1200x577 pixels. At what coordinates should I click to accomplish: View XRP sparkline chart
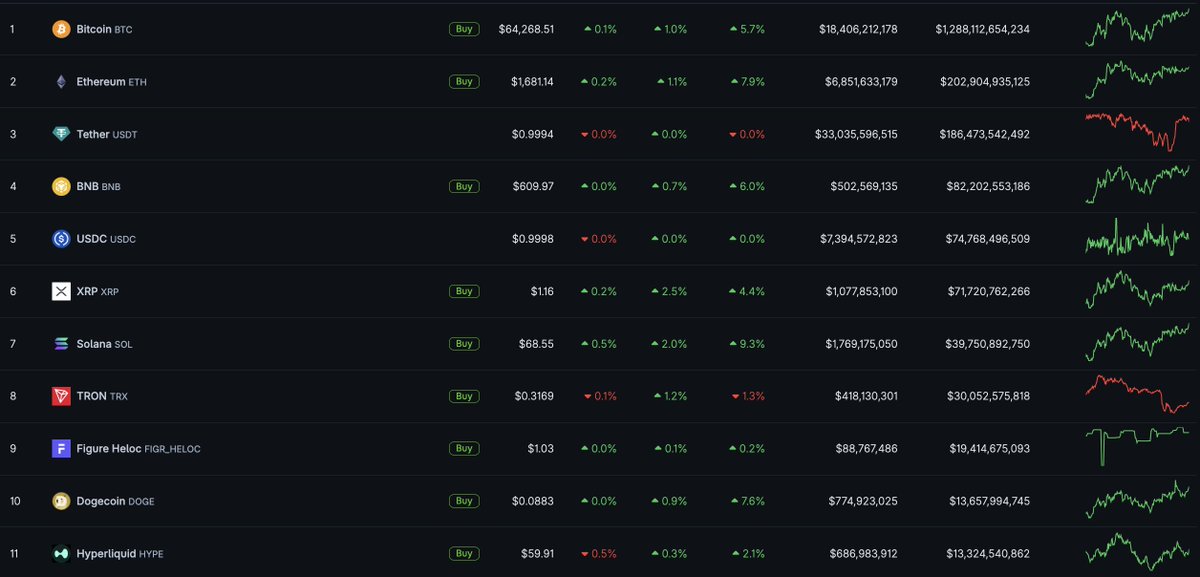[1138, 289]
